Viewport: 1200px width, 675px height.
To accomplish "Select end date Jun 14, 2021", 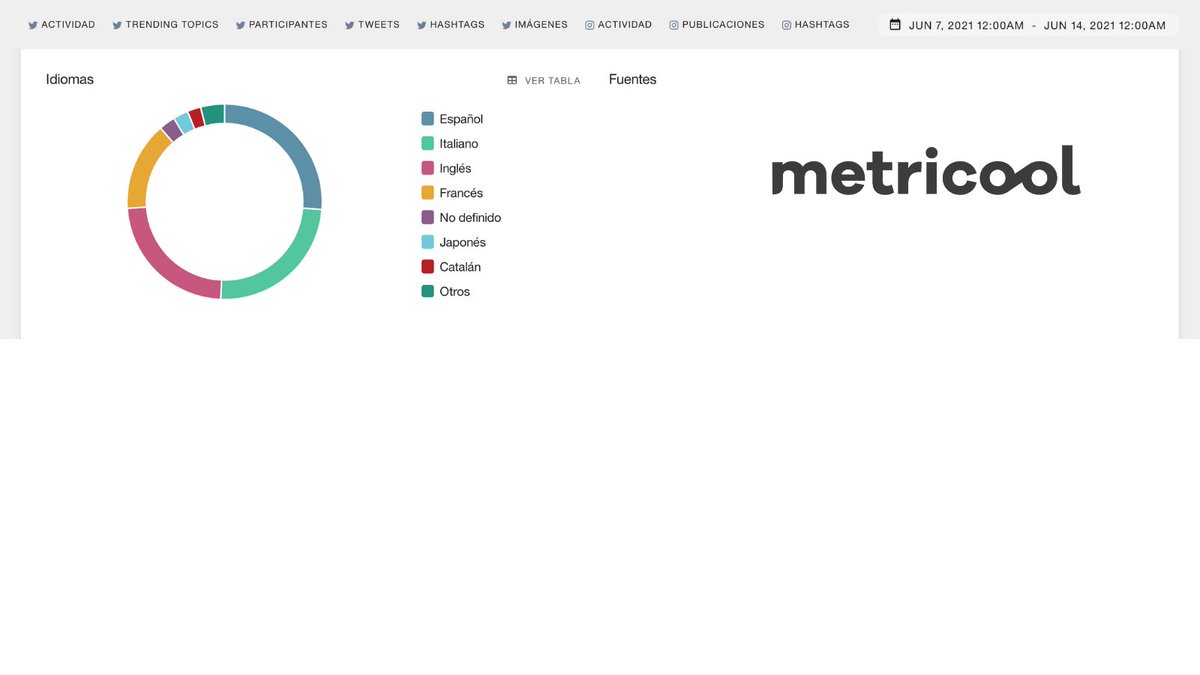I will (1104, 26).
